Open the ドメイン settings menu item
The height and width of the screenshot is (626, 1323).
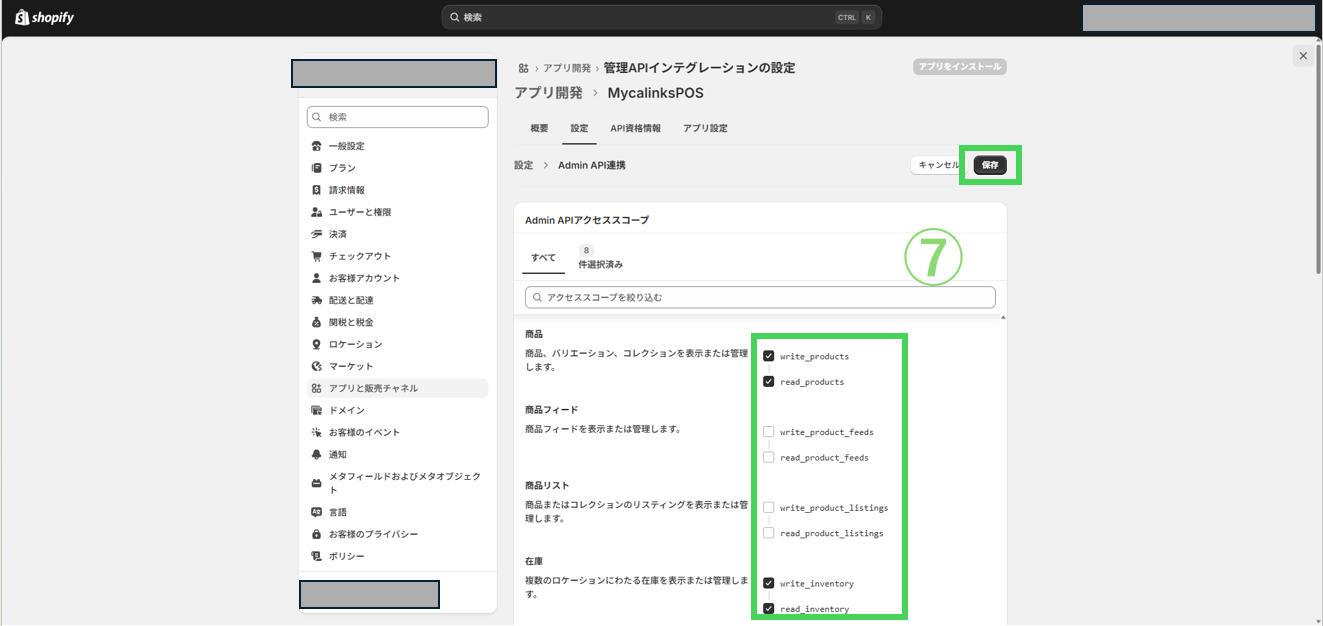click(x=347, y=410)
